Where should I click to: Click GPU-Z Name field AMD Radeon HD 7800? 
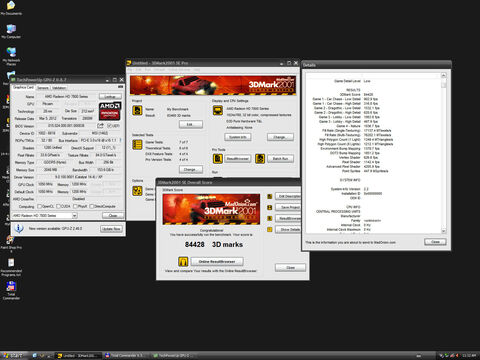(x=66, y=96)
